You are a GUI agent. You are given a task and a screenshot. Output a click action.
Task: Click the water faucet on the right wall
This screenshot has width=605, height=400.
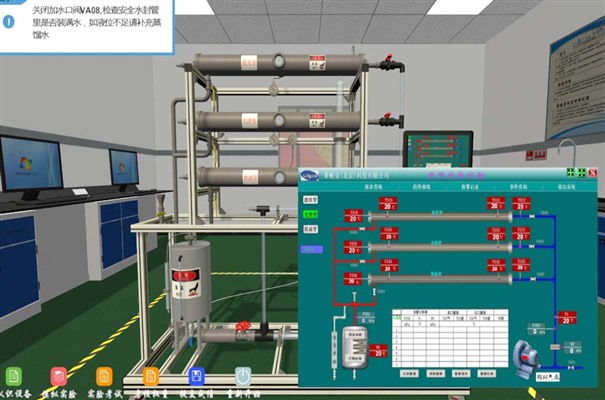(x=567, y=150)
